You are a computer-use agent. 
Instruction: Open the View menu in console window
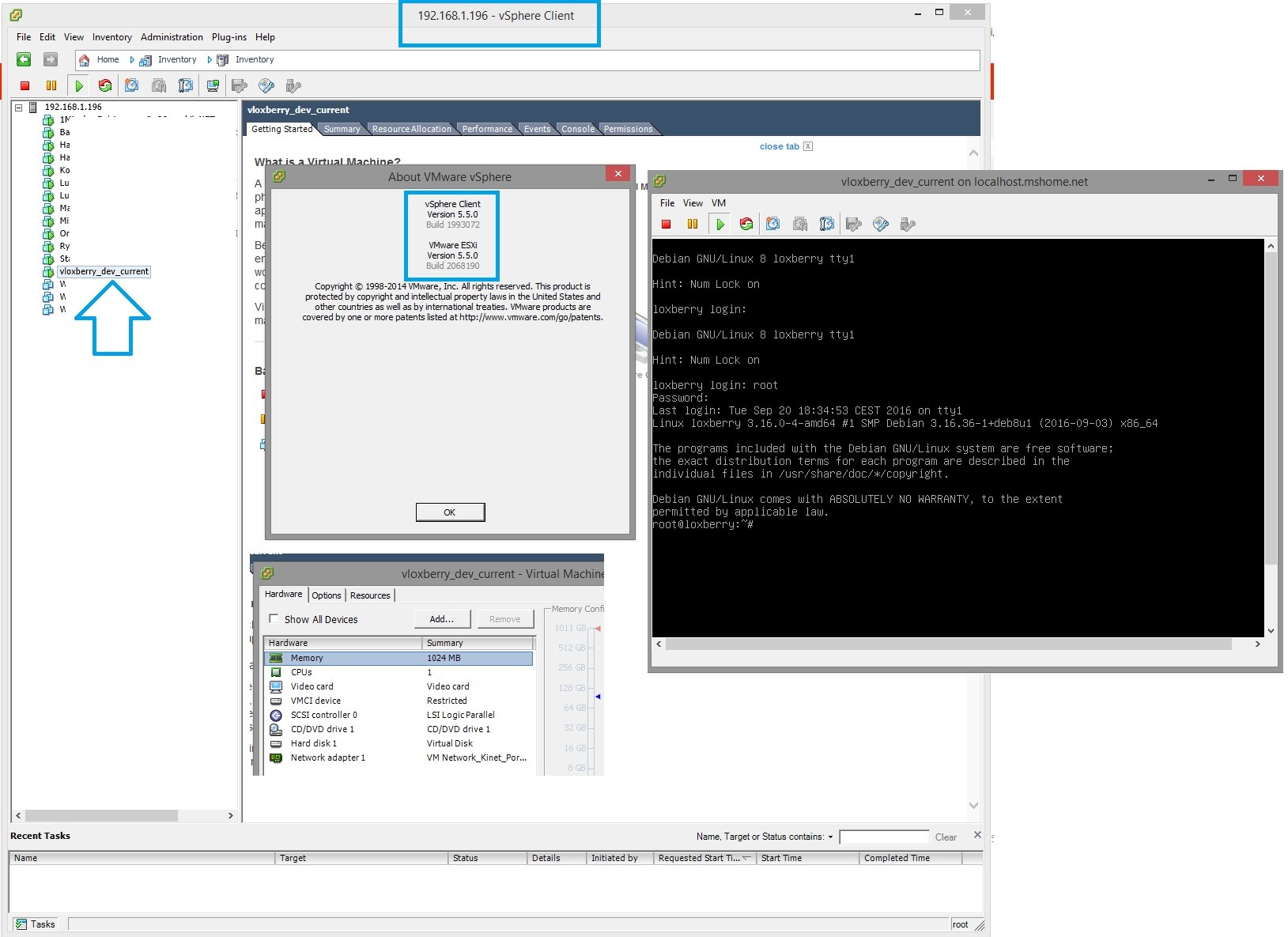point(693,203)
